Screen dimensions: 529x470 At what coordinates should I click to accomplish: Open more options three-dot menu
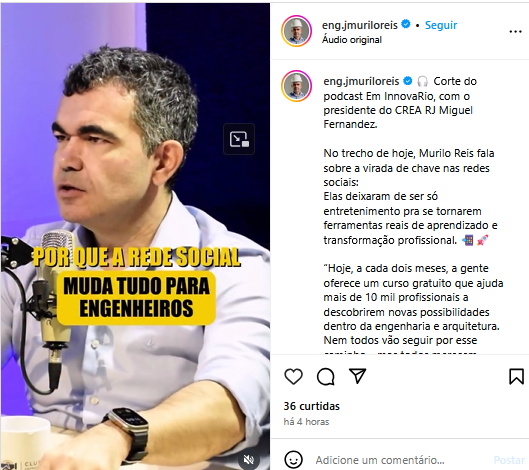point(515,32)
